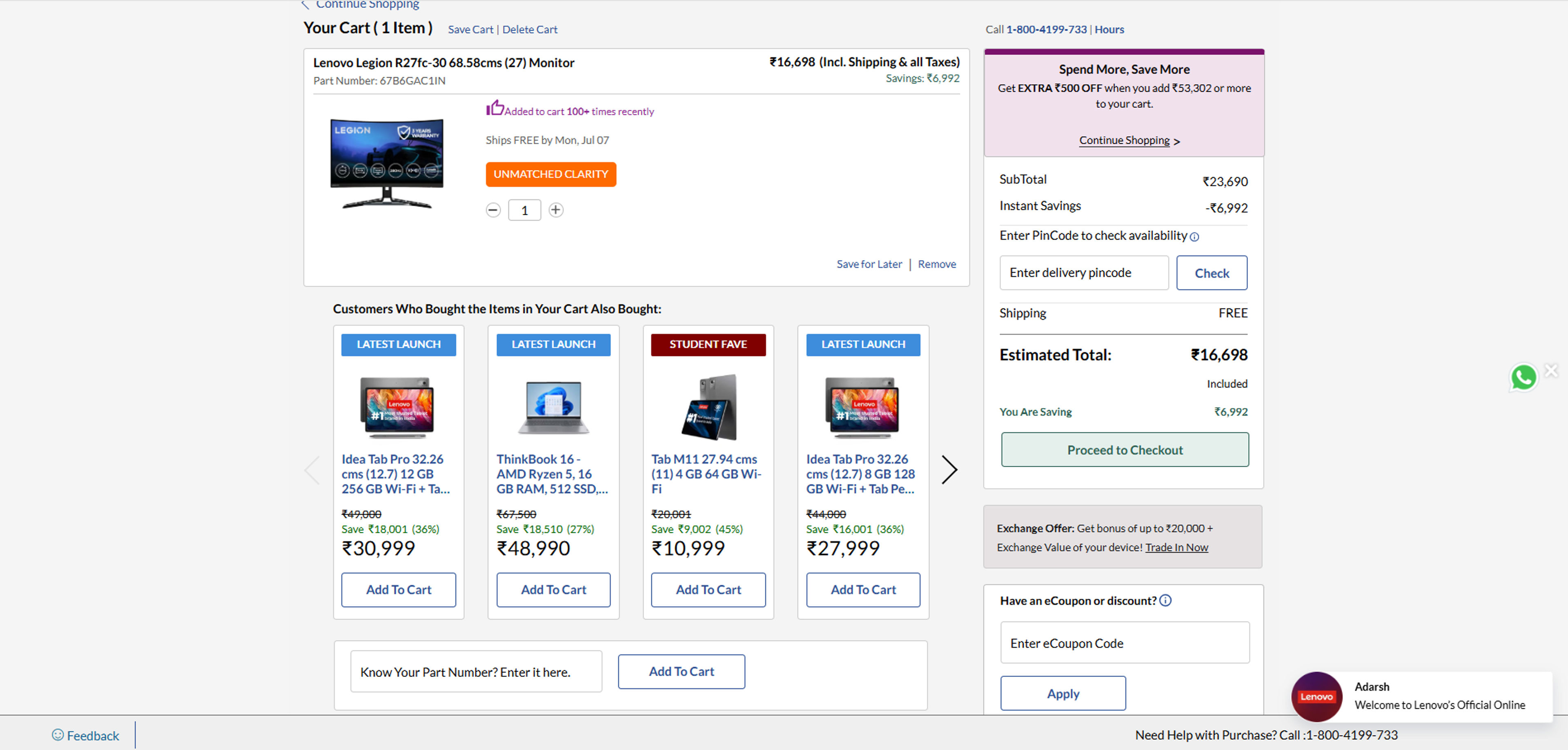Click the back chevron beside Continue Shopping
Image resolution: width=1568 pixels, height=750 pixels.
[305, 5]
